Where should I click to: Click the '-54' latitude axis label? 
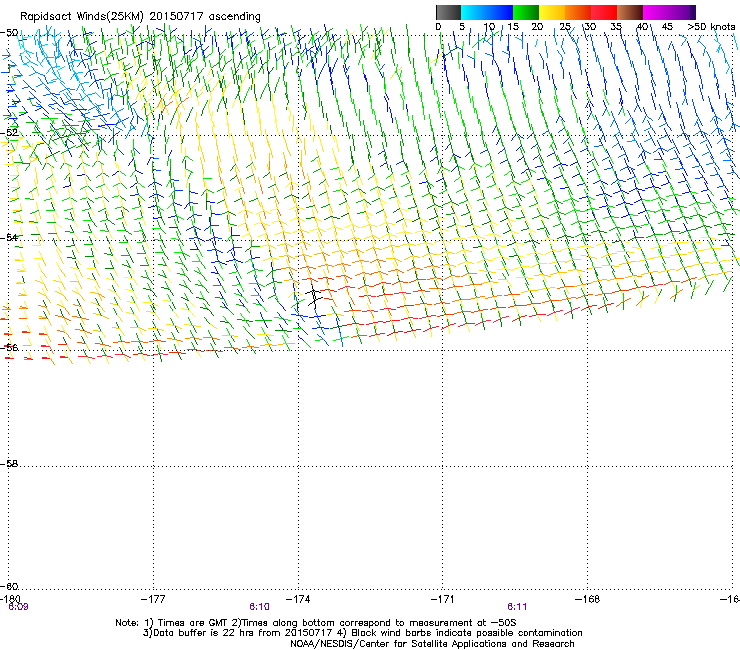point(9,237)
